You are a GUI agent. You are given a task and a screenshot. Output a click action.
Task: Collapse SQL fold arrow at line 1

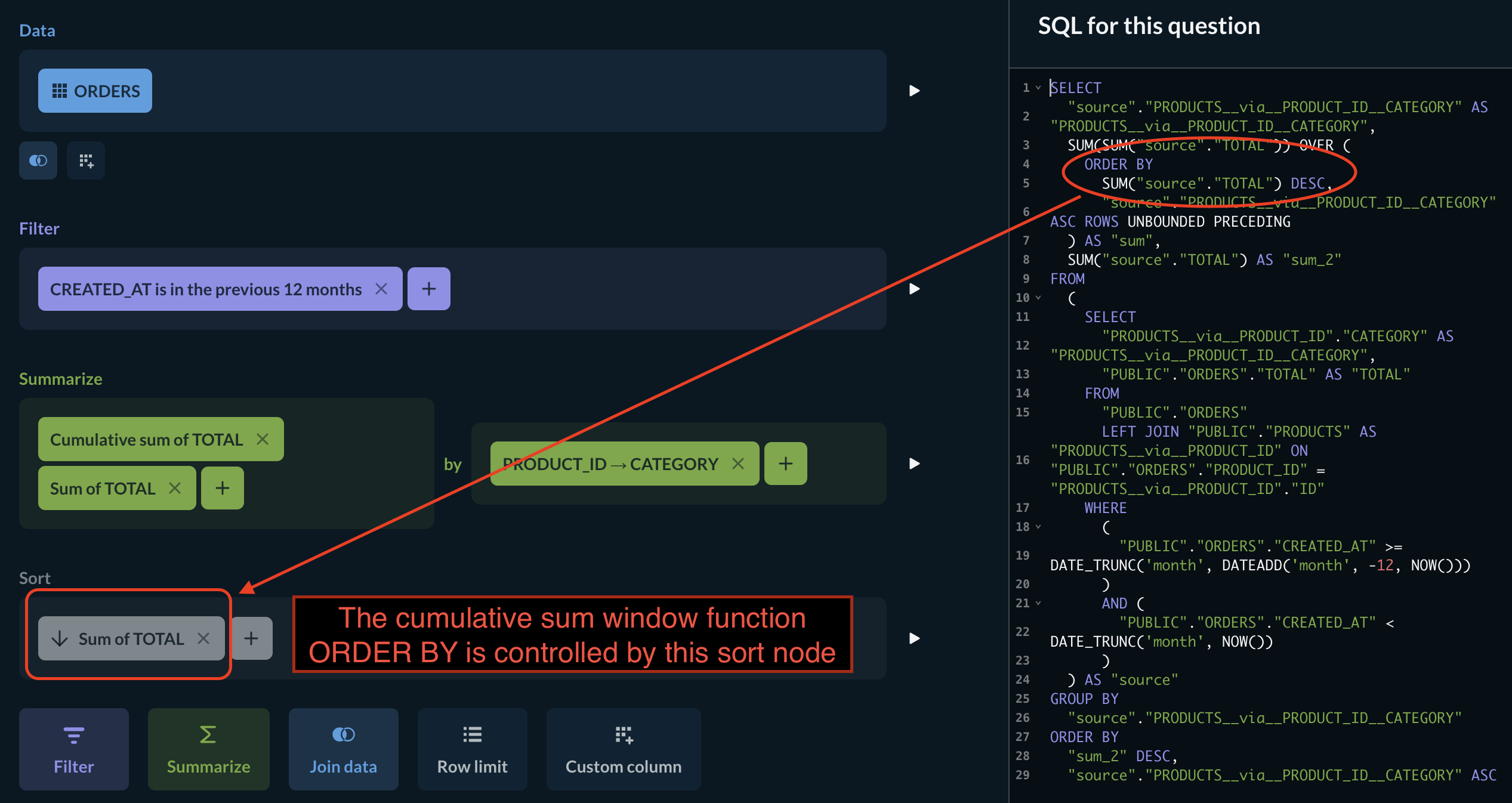point(1038,88)
